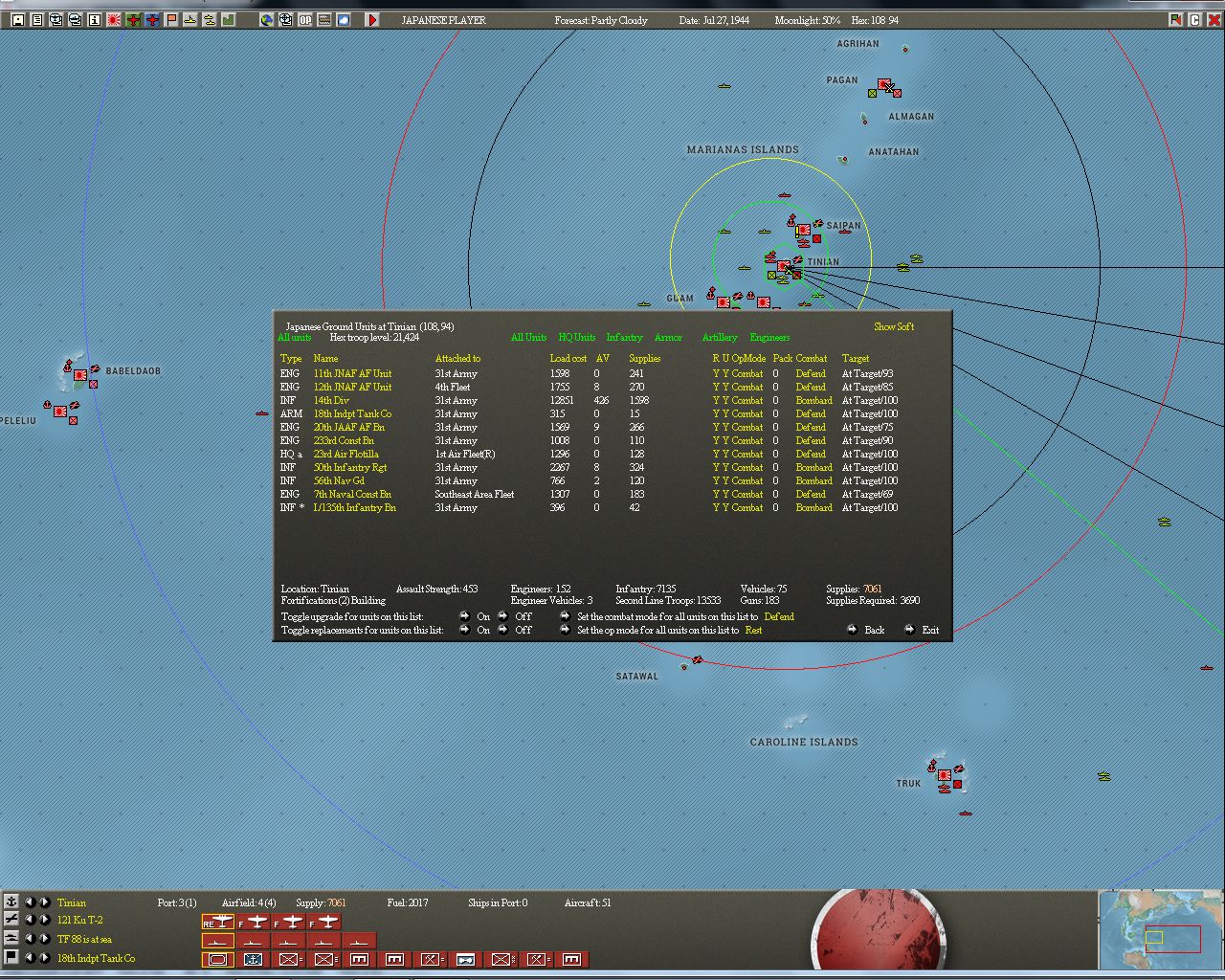Open the I/135th Infantry Bn unit

click(x=354, y=507)
